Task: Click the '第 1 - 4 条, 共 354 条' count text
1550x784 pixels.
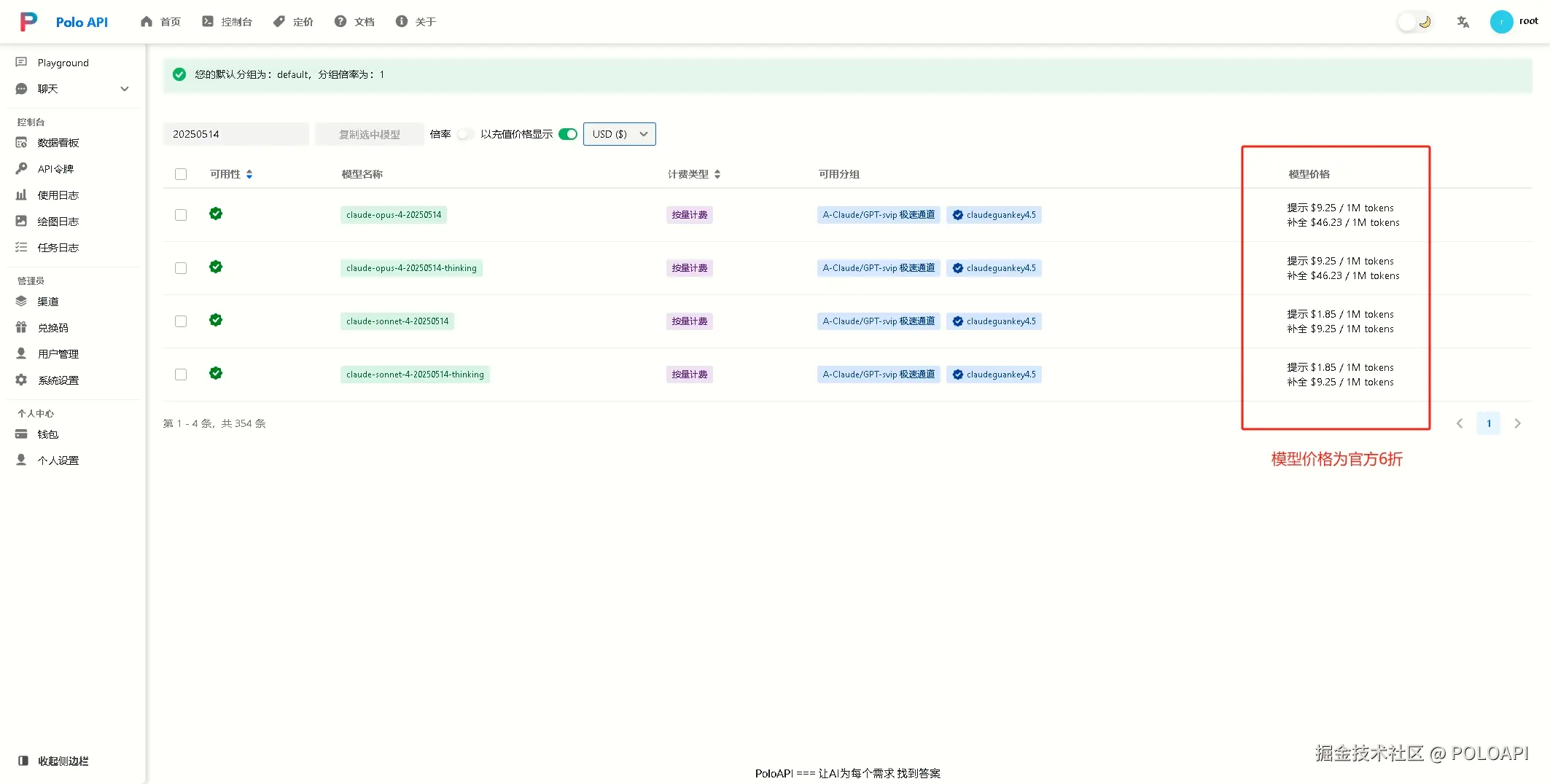Action: pyautogui.click(x=214, y=423)
